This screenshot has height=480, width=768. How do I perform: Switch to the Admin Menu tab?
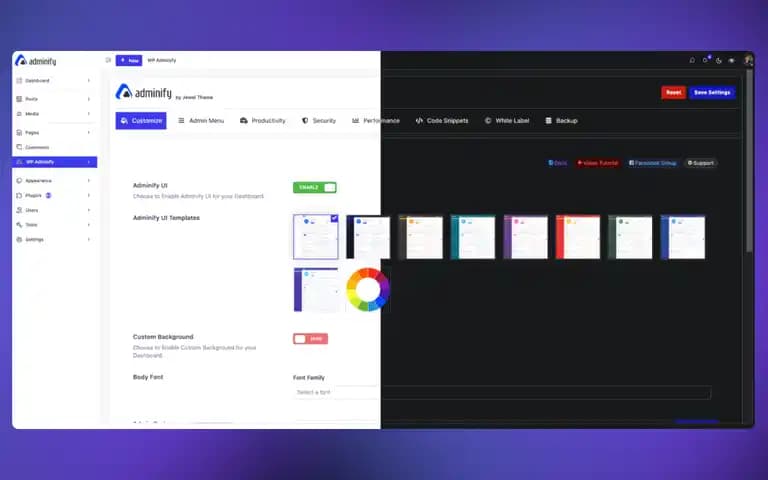(x=201, y=120)
